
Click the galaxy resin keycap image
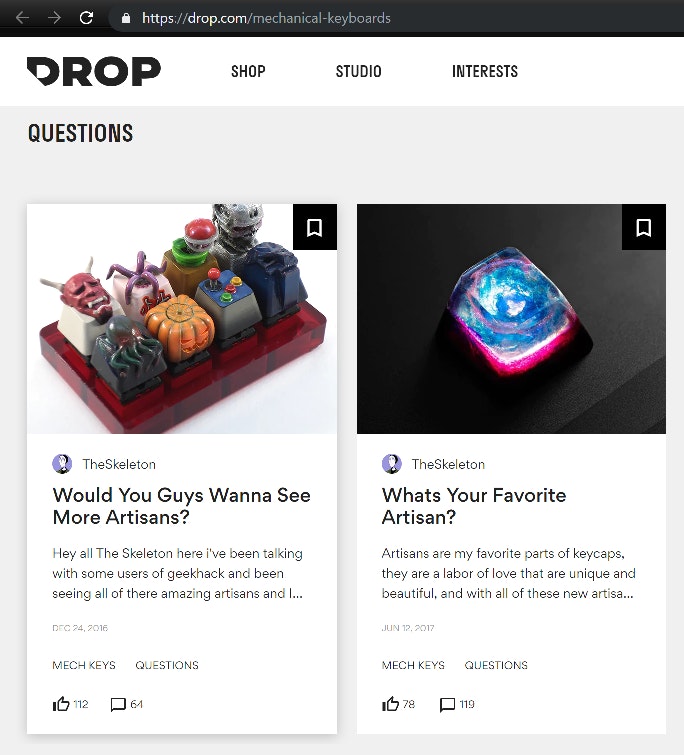pos(511,319)
